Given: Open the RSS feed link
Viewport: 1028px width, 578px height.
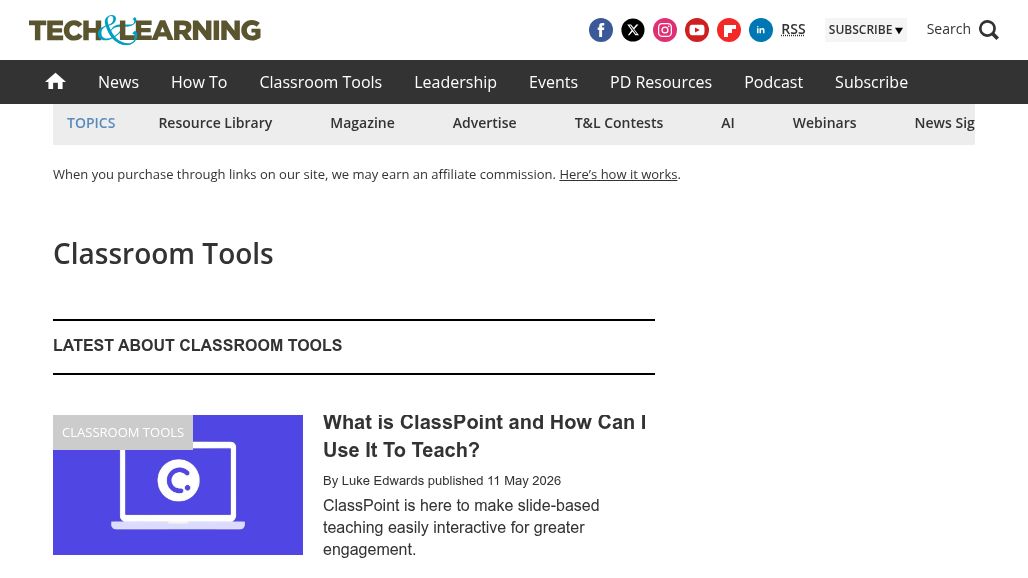Looking at the screenshot, I should pyautogui.click(x=793, y=30).
